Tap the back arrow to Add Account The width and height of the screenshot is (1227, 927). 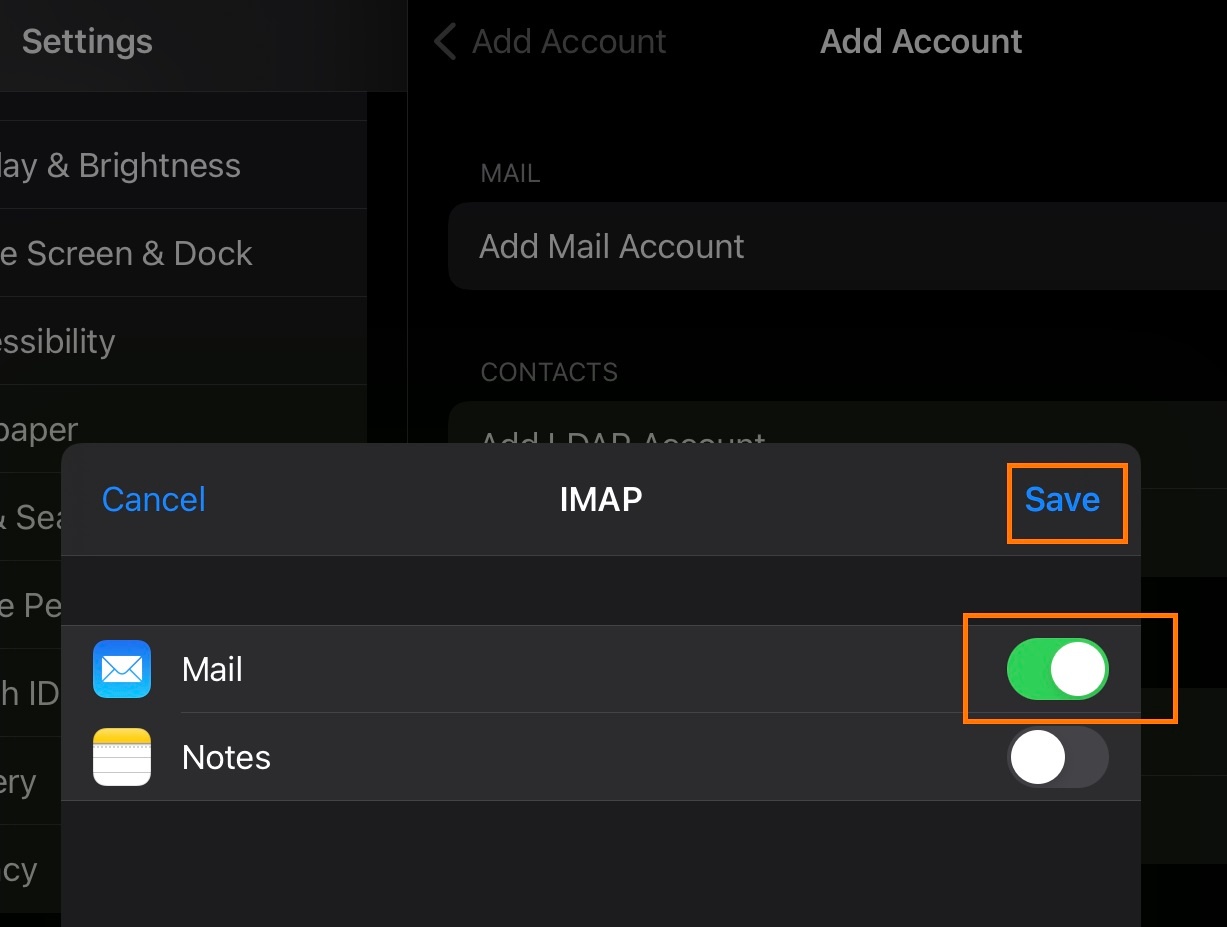443,41
